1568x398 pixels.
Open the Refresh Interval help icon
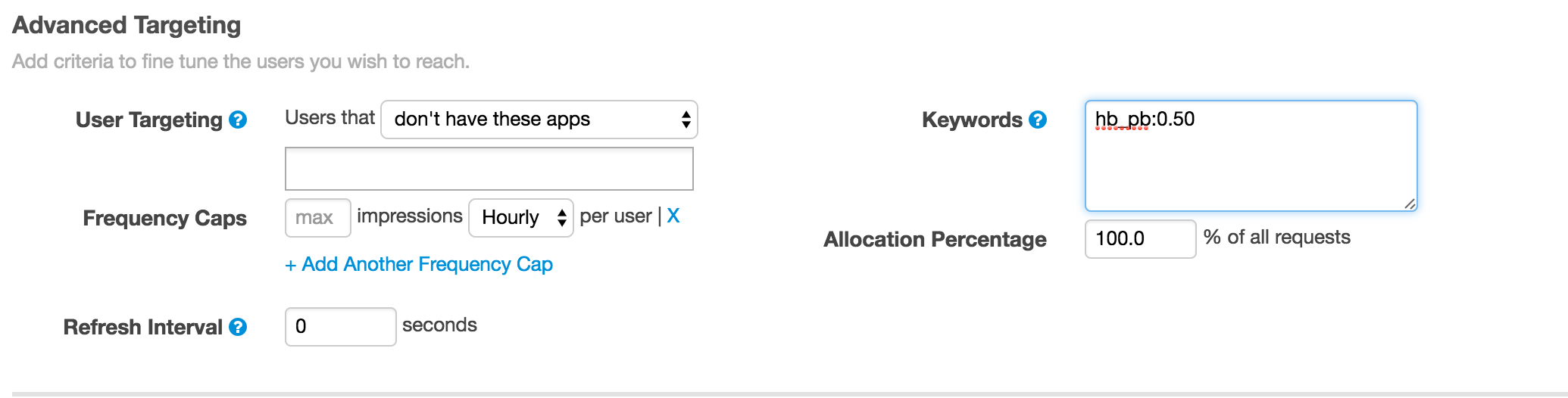click(238, 327)
